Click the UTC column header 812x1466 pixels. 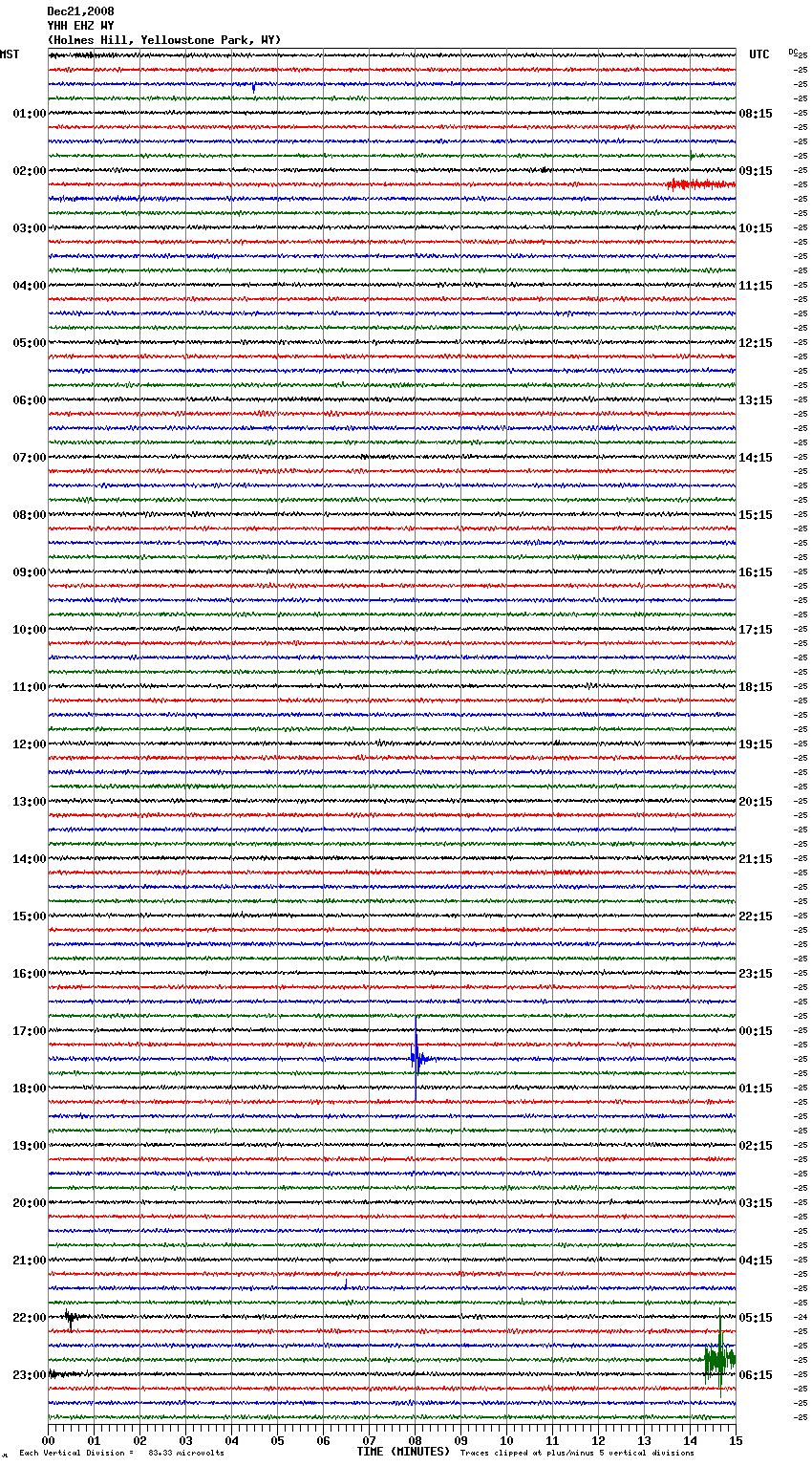759,54
